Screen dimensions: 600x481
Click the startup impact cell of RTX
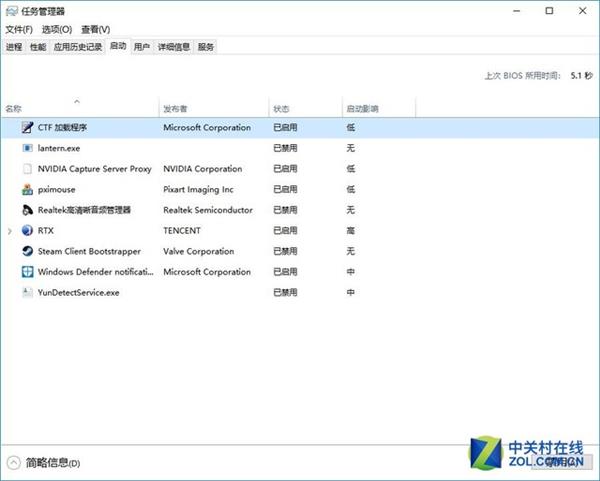[351, 231]
